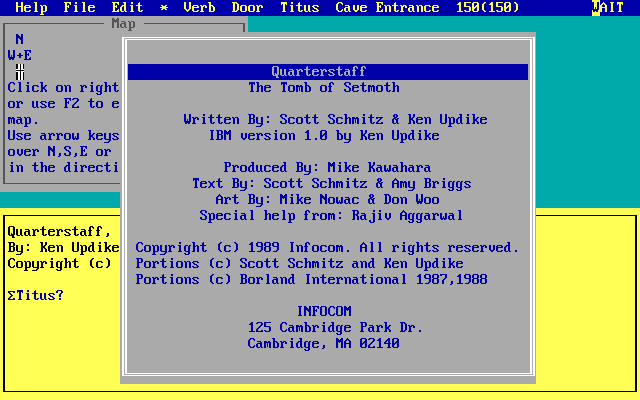Image resolution: width=640 pixels, height=400 pixels.
Task: Click 'Quarterstaff,' text in yellow window
Action: click(x=59, y=231)
